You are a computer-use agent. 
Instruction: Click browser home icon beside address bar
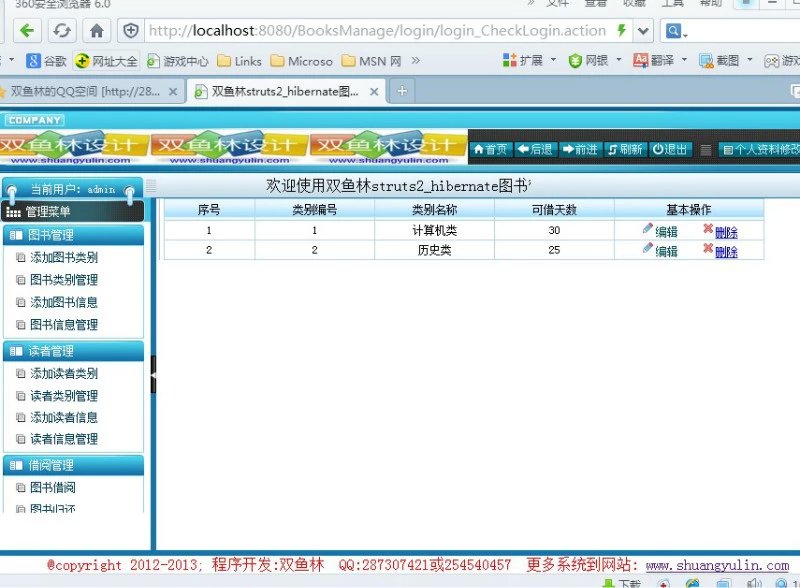click(96, 30)
